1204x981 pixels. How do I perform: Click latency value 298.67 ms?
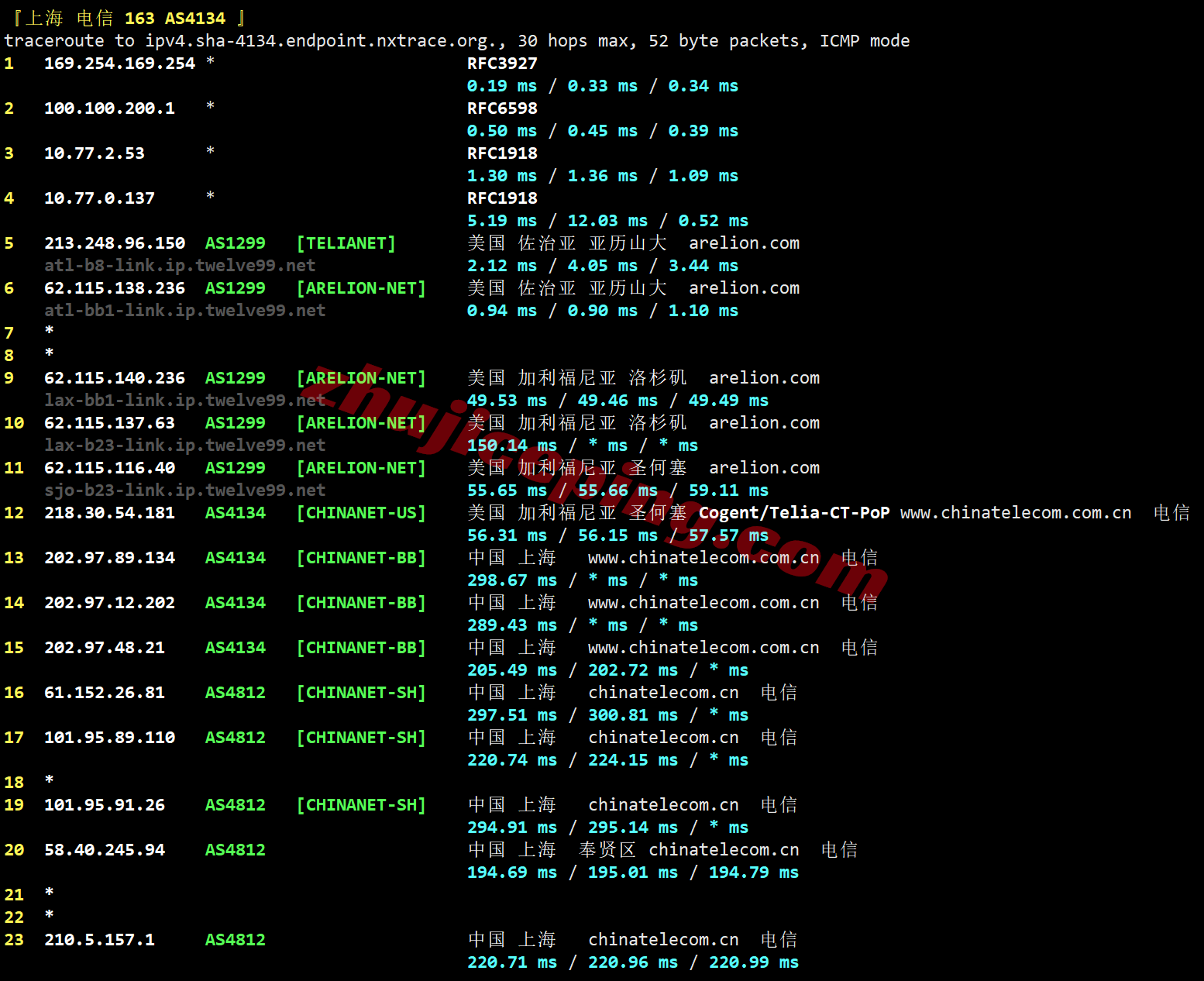click(512, 580)
